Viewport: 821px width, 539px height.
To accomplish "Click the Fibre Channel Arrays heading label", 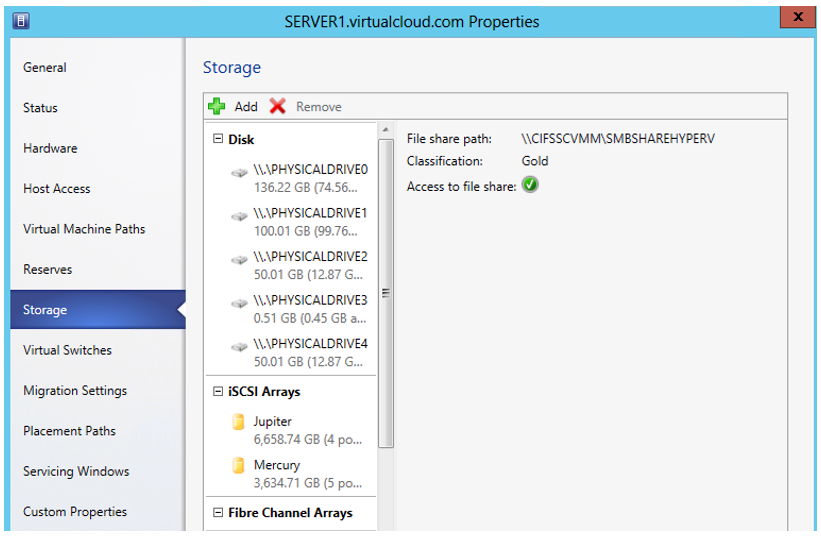I will pyautogui.click(x=290, y=513).
